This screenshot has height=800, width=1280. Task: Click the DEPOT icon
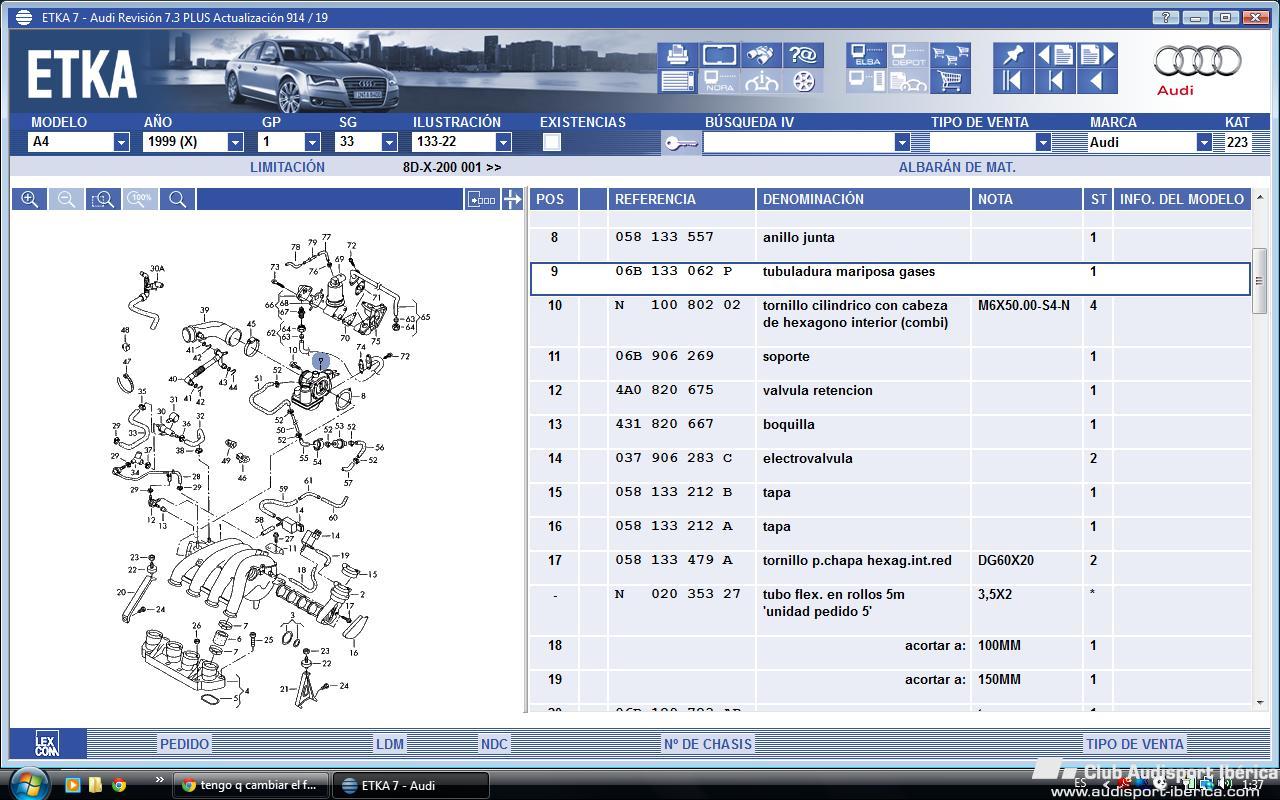tap(908, 54)
